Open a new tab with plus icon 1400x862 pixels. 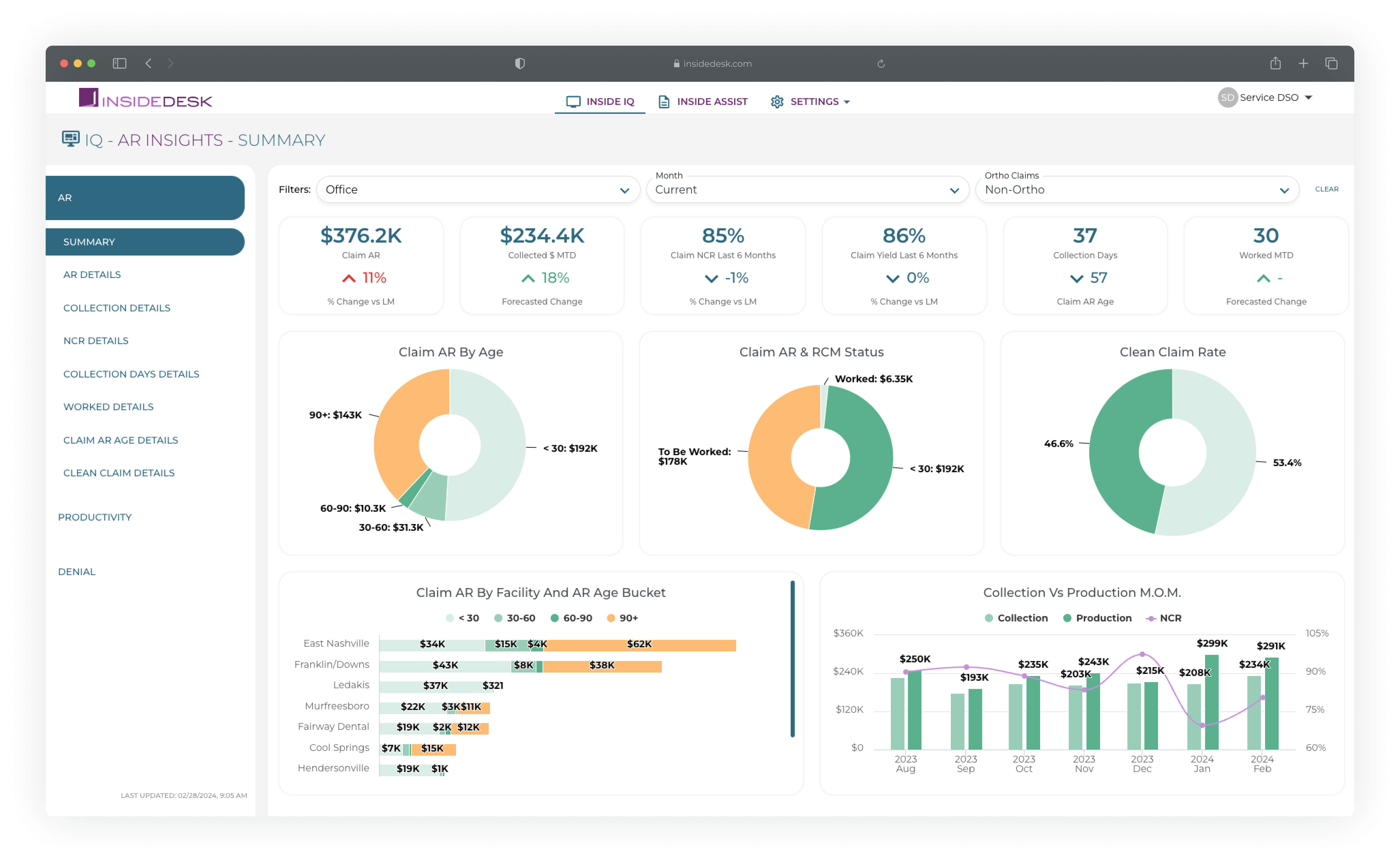tap(1303, 63)
